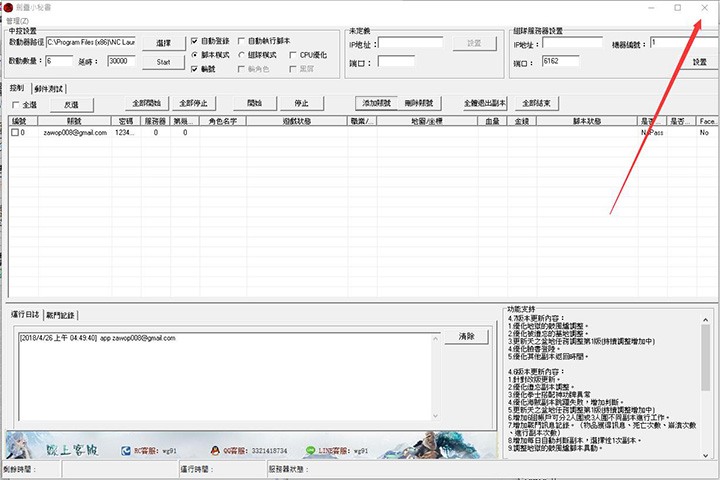
Task: Click the 全部開始 button
Action: tap(147, 103)
